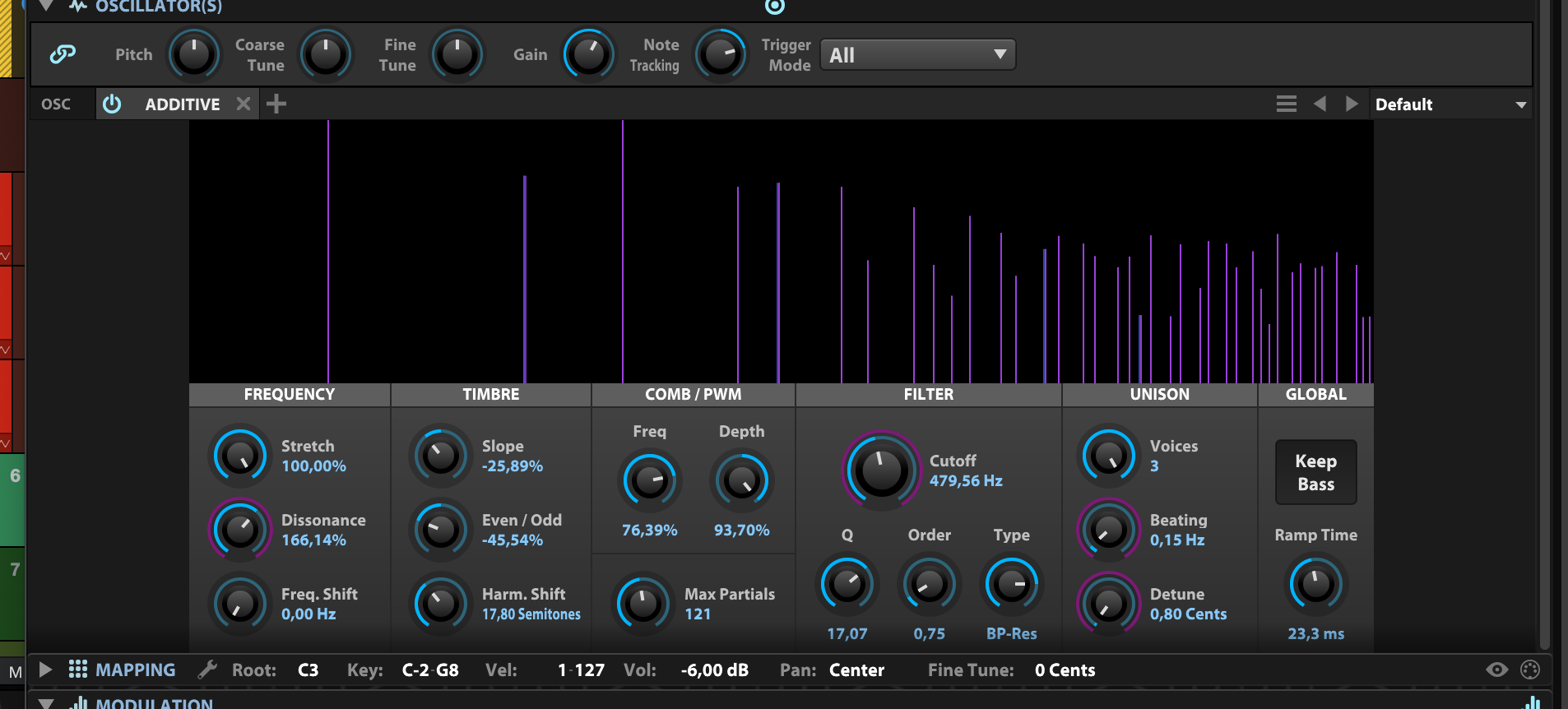Click the wrench icon next to Root
The image size is (1568, 709).
point(207,670)
